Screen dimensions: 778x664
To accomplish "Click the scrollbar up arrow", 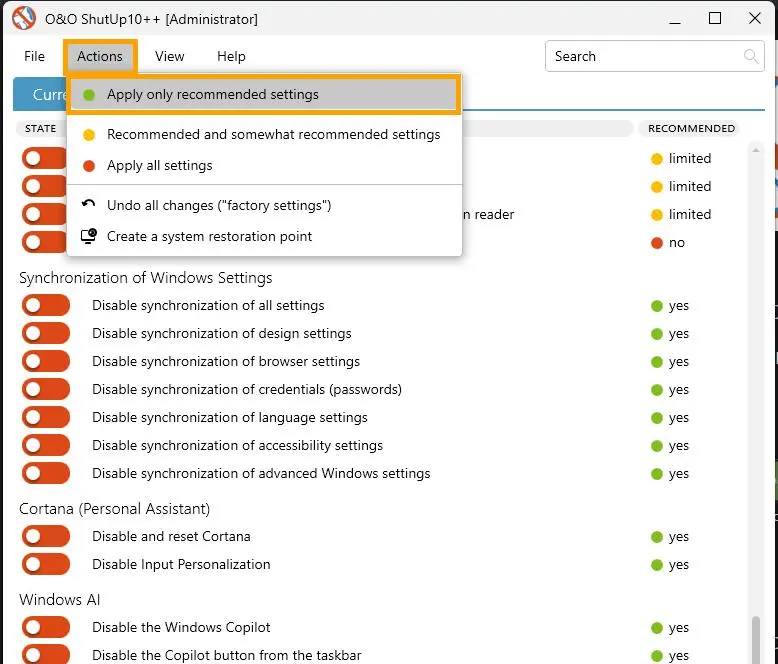I will click(x=756, y=150).
